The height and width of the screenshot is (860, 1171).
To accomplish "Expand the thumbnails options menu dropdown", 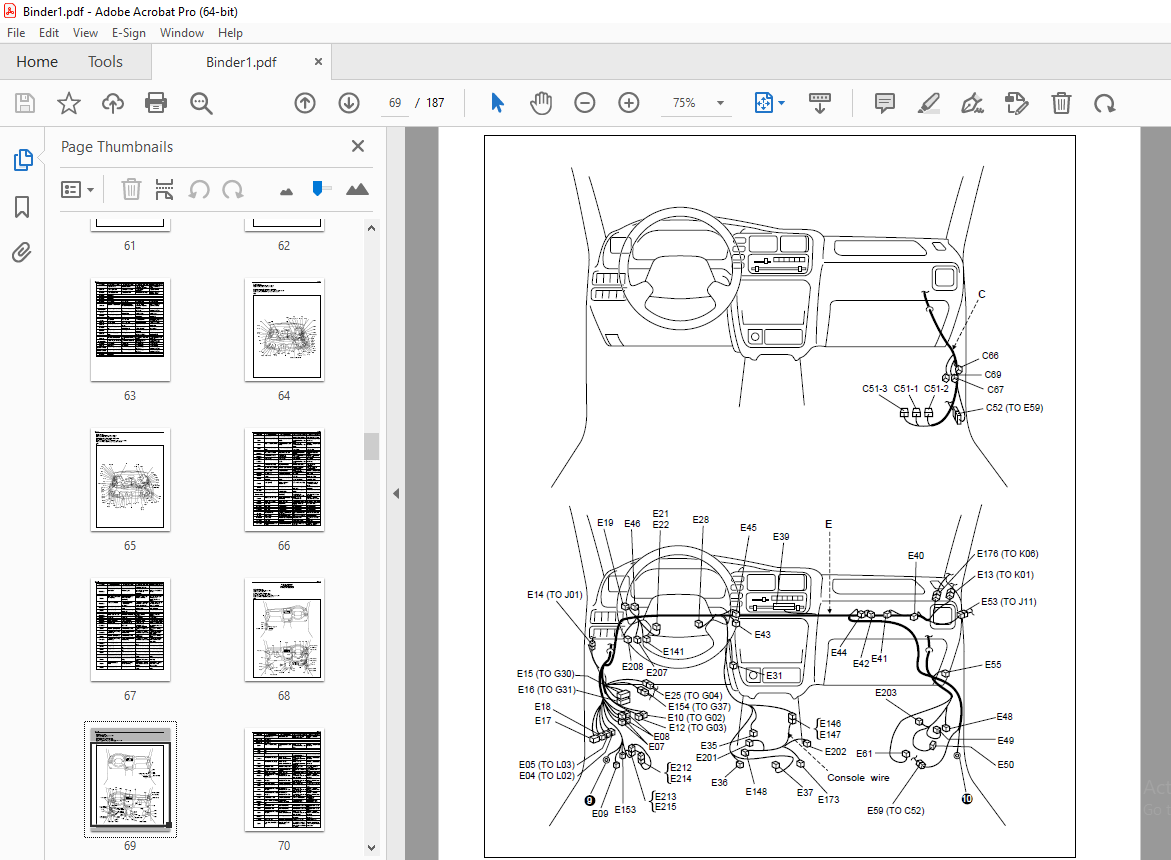I will (x=78, y=190).
